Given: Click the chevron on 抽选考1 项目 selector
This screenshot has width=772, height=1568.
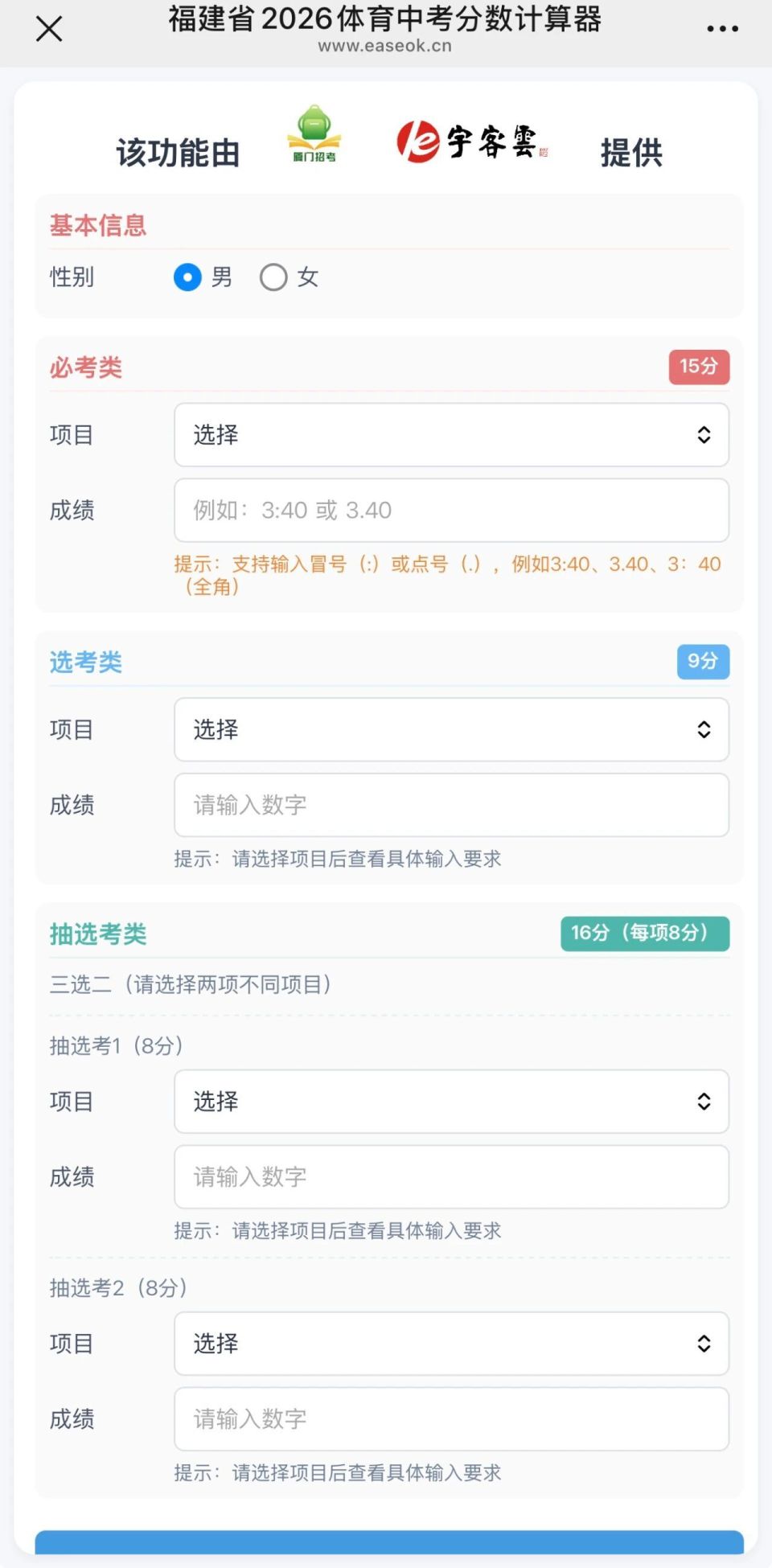Looking at the screenshot, I should 704,1102.
